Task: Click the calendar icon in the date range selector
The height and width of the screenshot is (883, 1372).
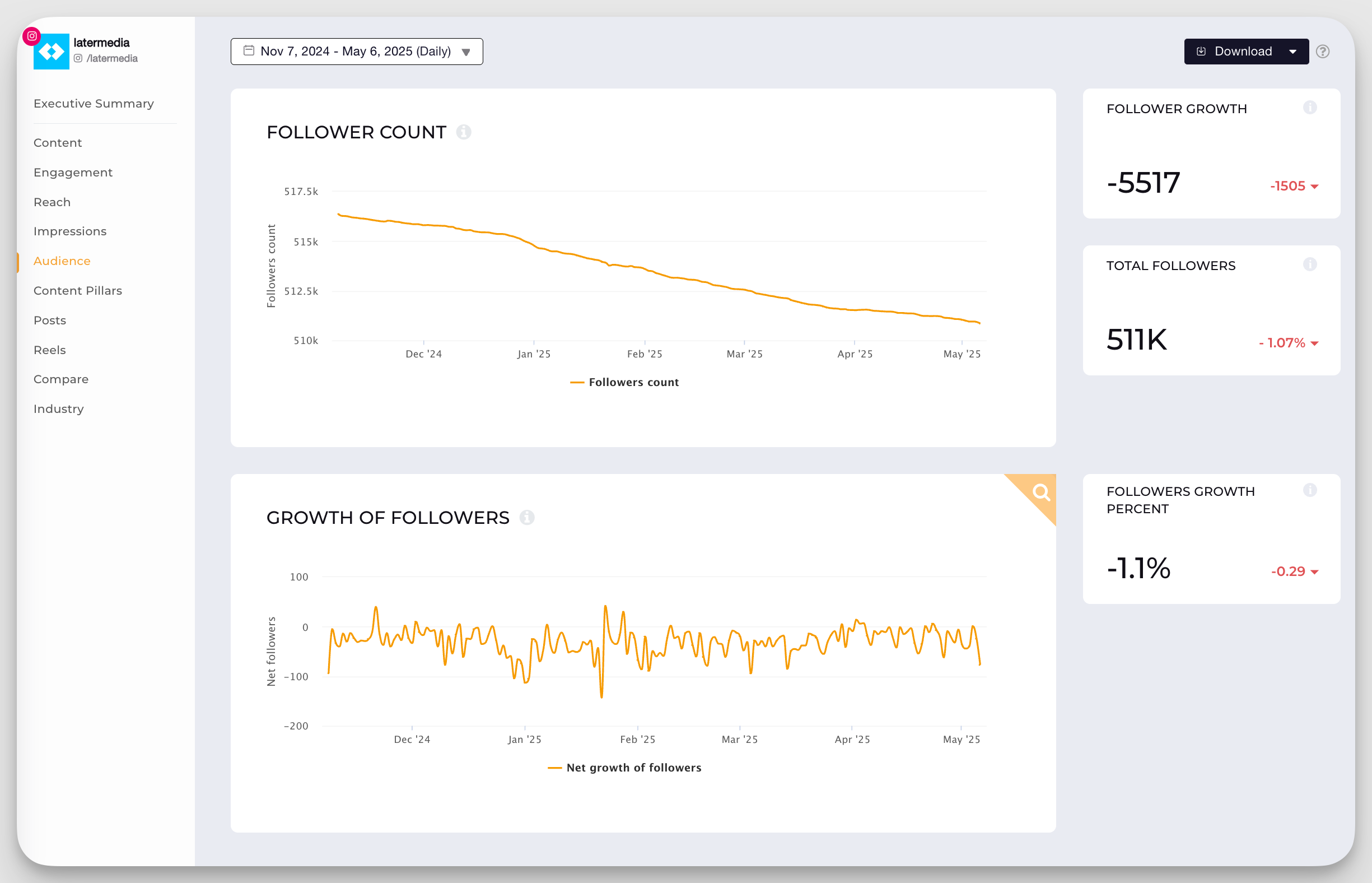Action: [x=249, y=50]
